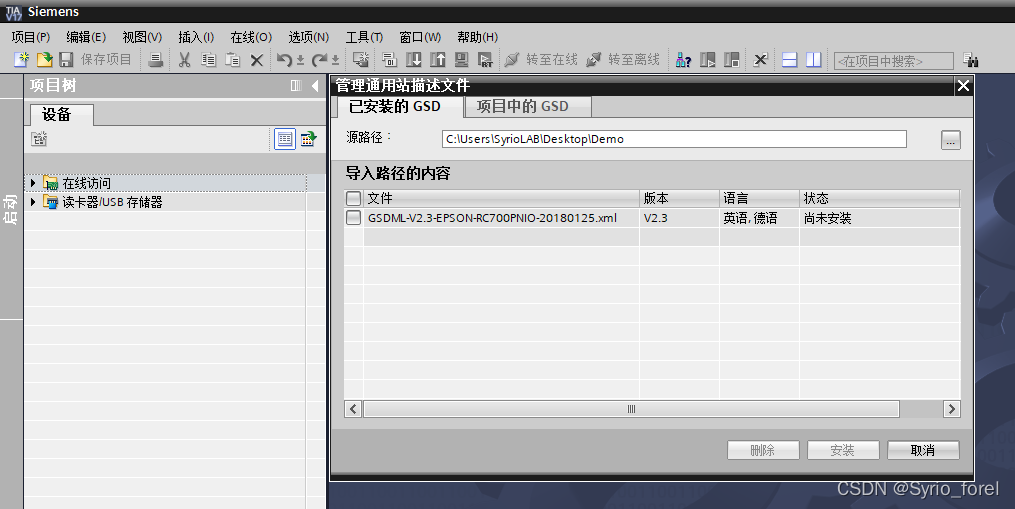Click the paste clipboard icon
Screen dimensions: 1015x509
(x=232, y=60)
